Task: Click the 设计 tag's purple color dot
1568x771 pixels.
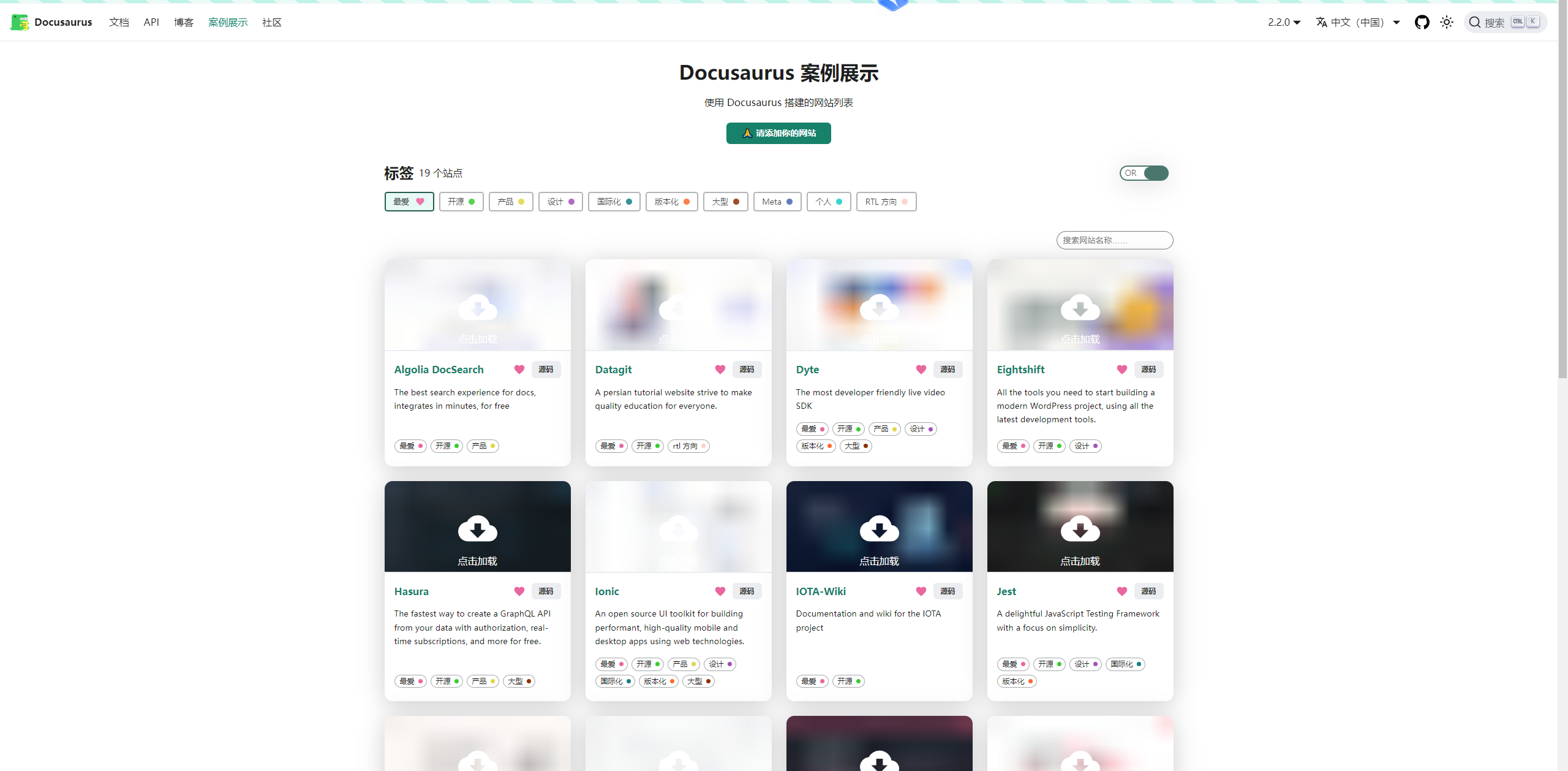Action: [x=571, y=202]
